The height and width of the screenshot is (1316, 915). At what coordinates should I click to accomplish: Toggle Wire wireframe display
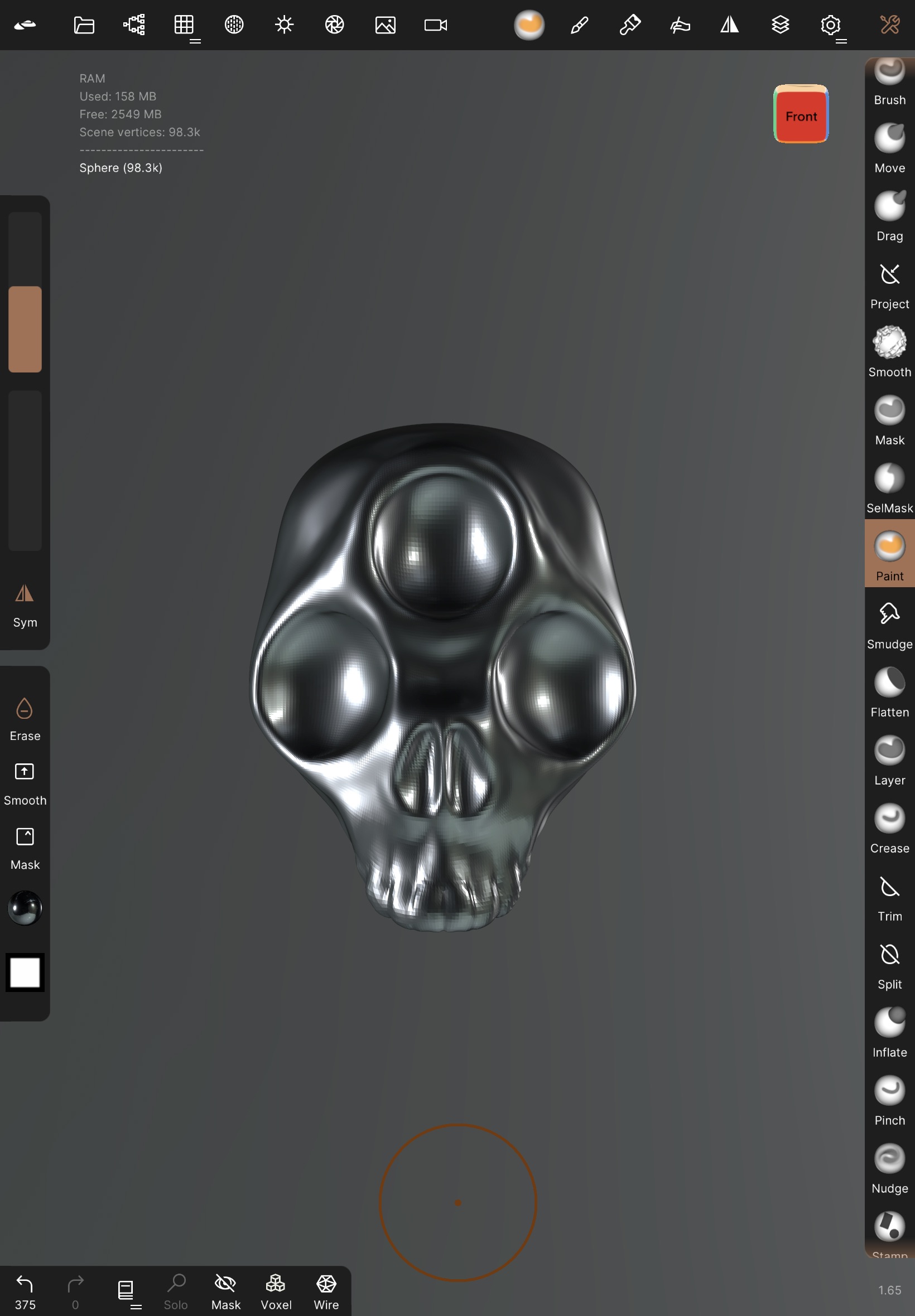pos(326,1291)
